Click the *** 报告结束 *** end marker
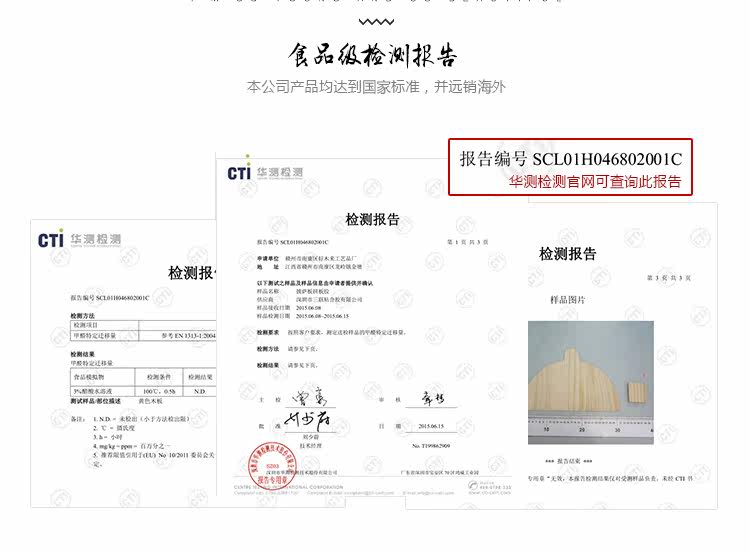The image size is (750, 552). [x=568, y=461]
